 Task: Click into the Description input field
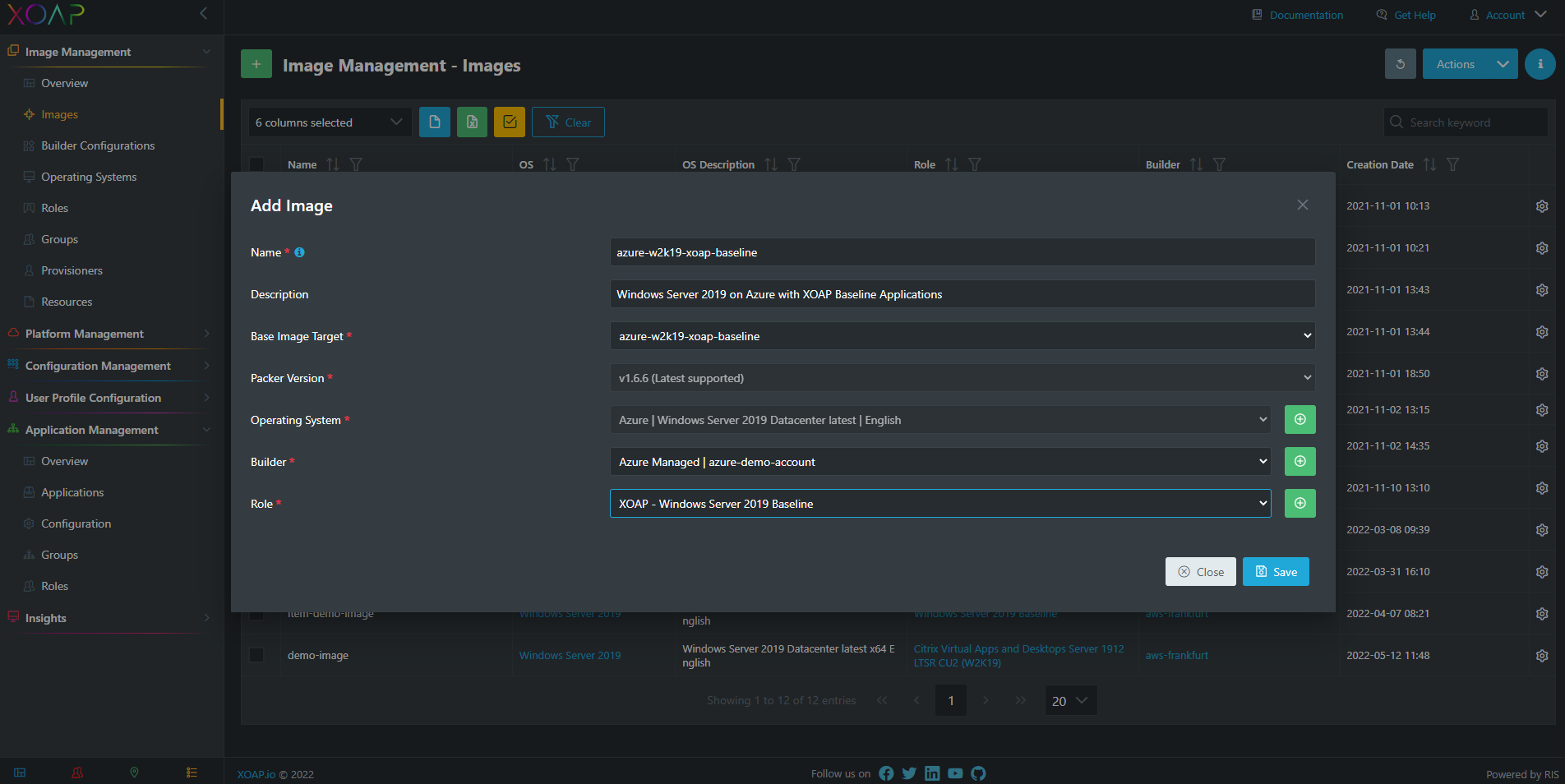963,294
